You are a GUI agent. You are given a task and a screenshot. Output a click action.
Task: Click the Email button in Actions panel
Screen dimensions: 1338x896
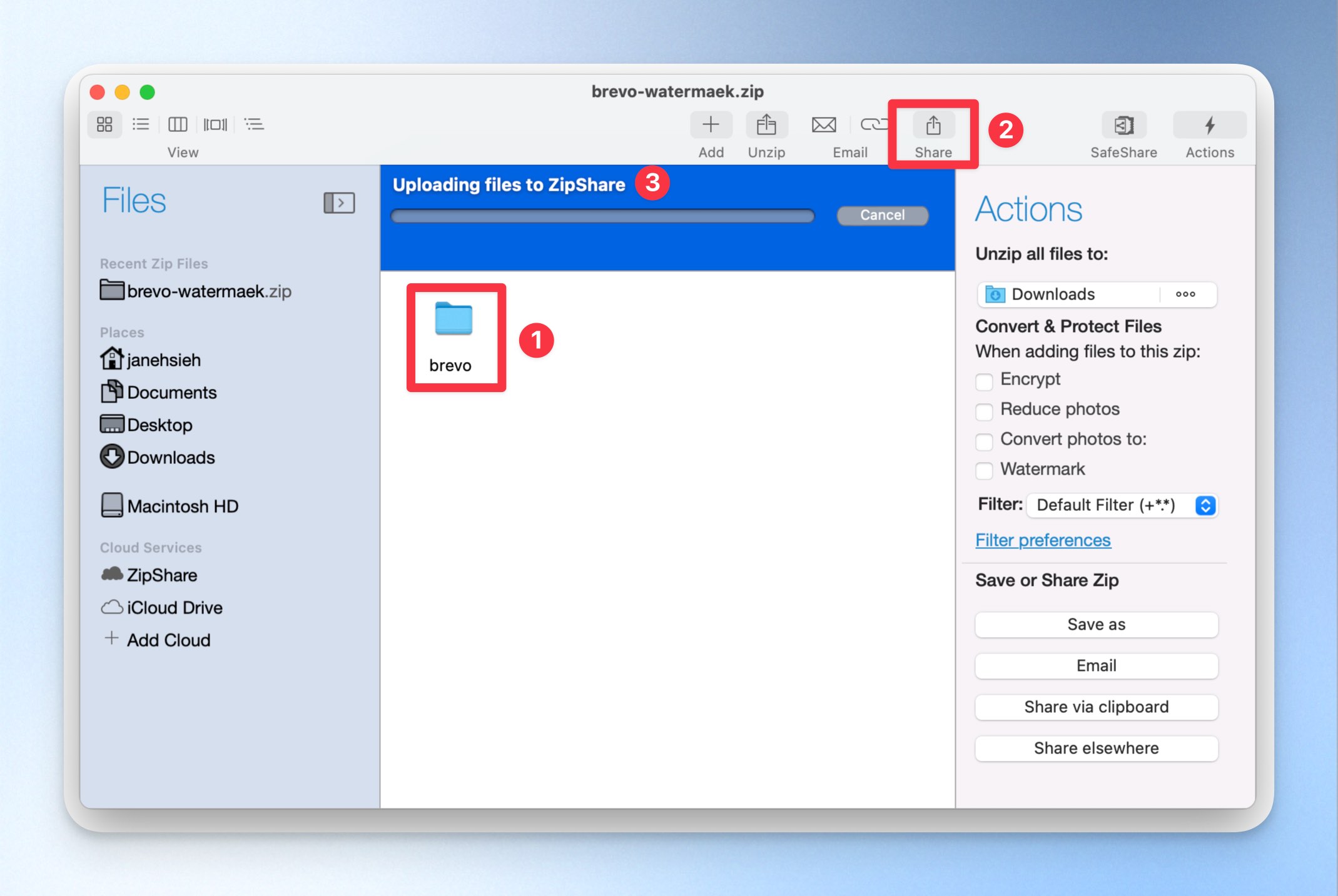[x=1097, y=666]
